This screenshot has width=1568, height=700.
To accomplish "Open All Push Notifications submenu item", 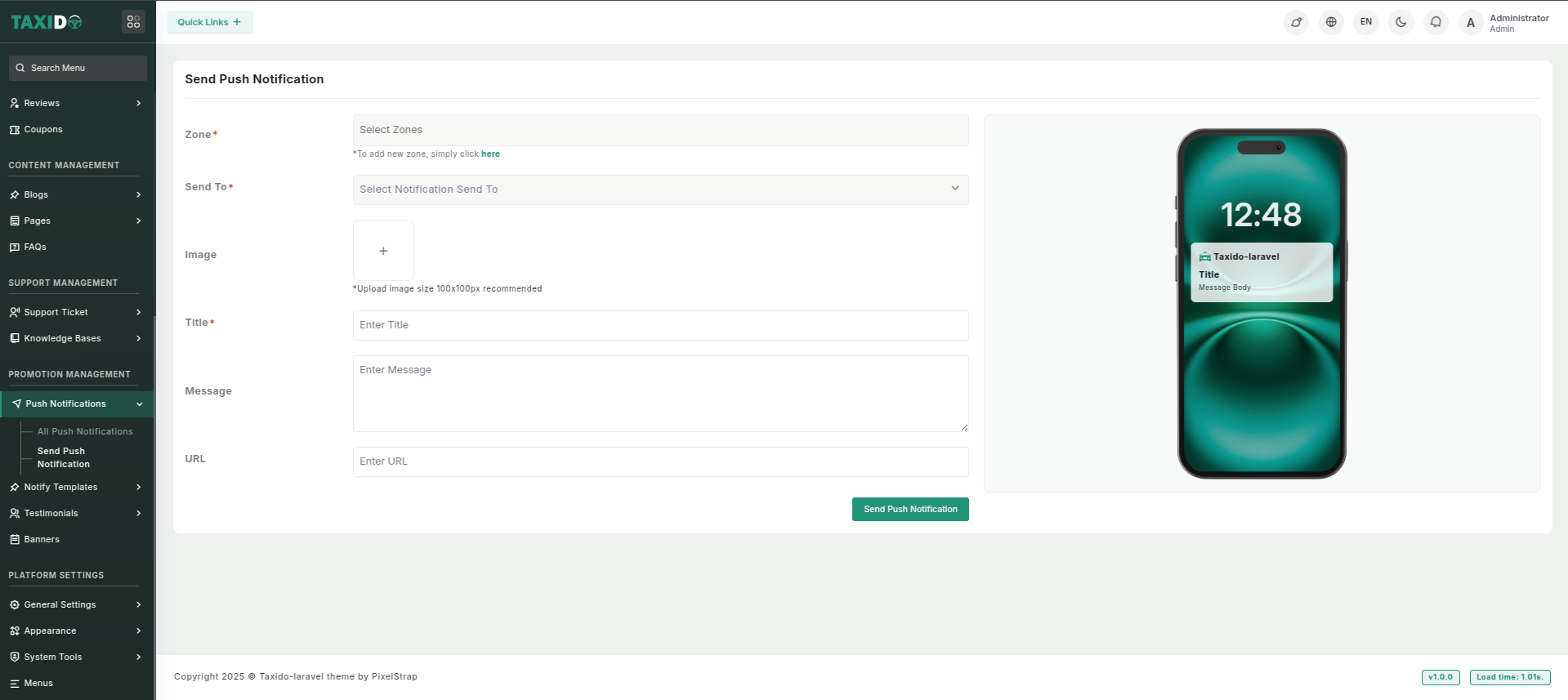I will (85, 431).
